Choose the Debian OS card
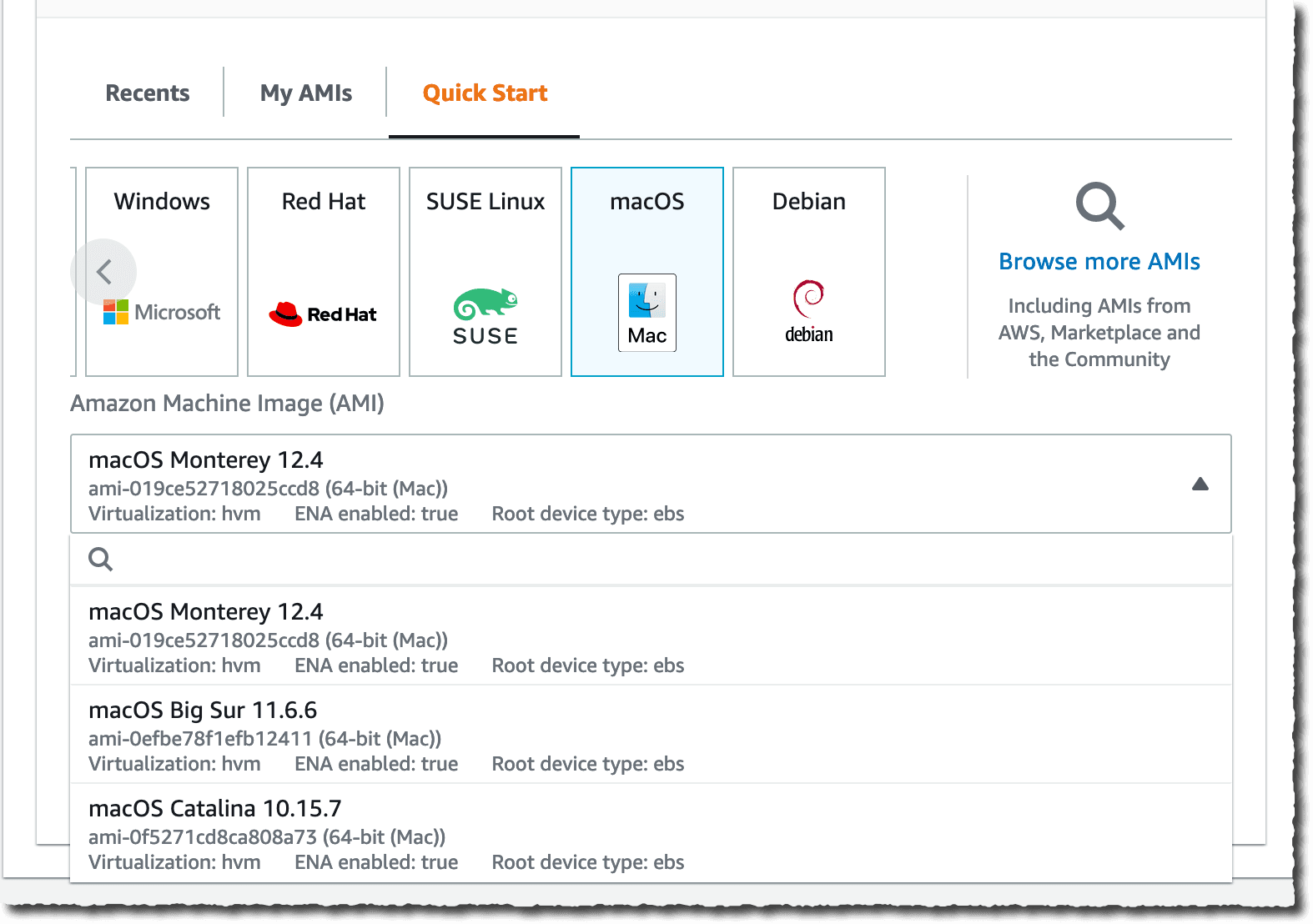The image size is (1313, 924). click(809, 272)
